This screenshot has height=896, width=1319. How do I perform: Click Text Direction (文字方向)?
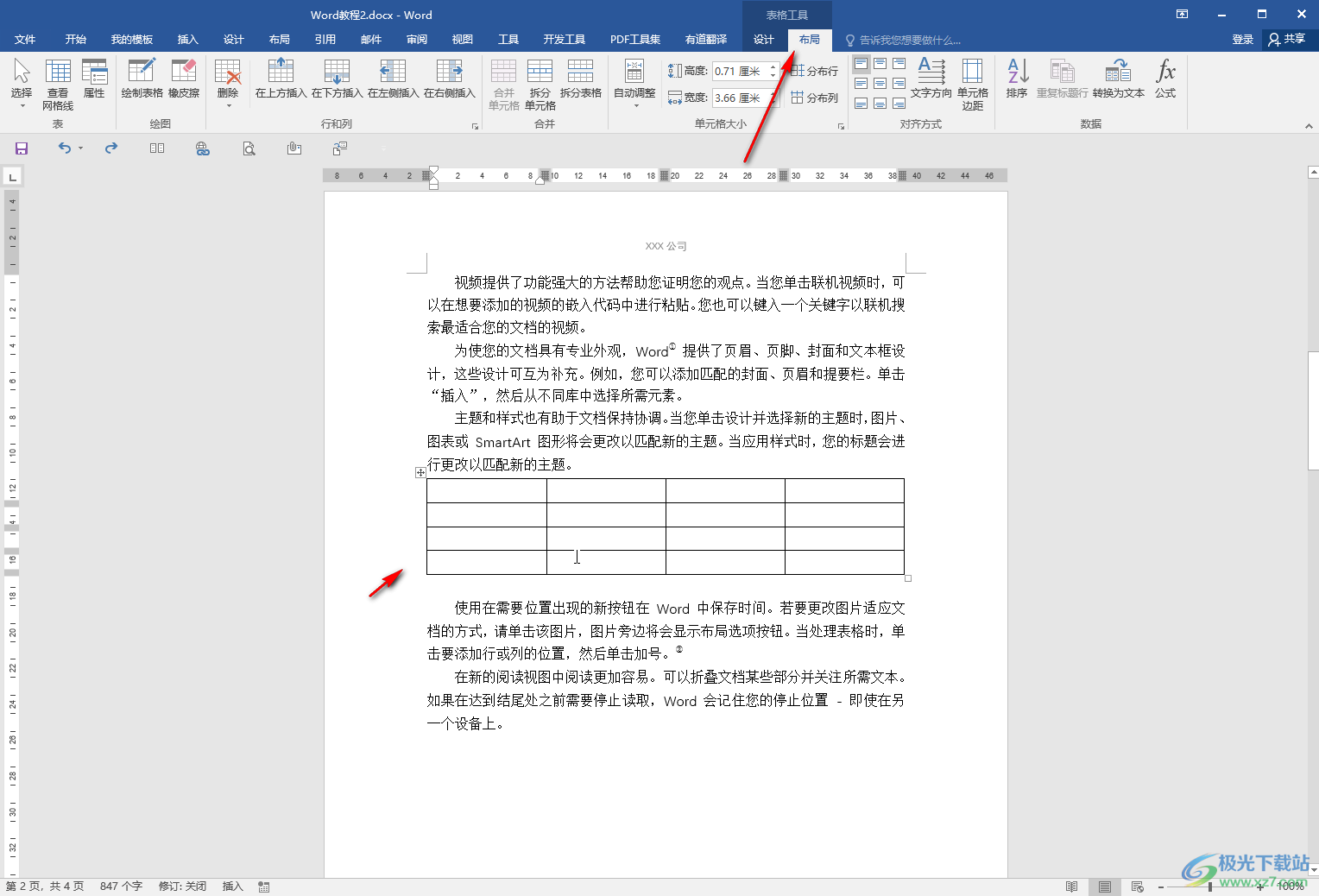click(x=931, y=79)
